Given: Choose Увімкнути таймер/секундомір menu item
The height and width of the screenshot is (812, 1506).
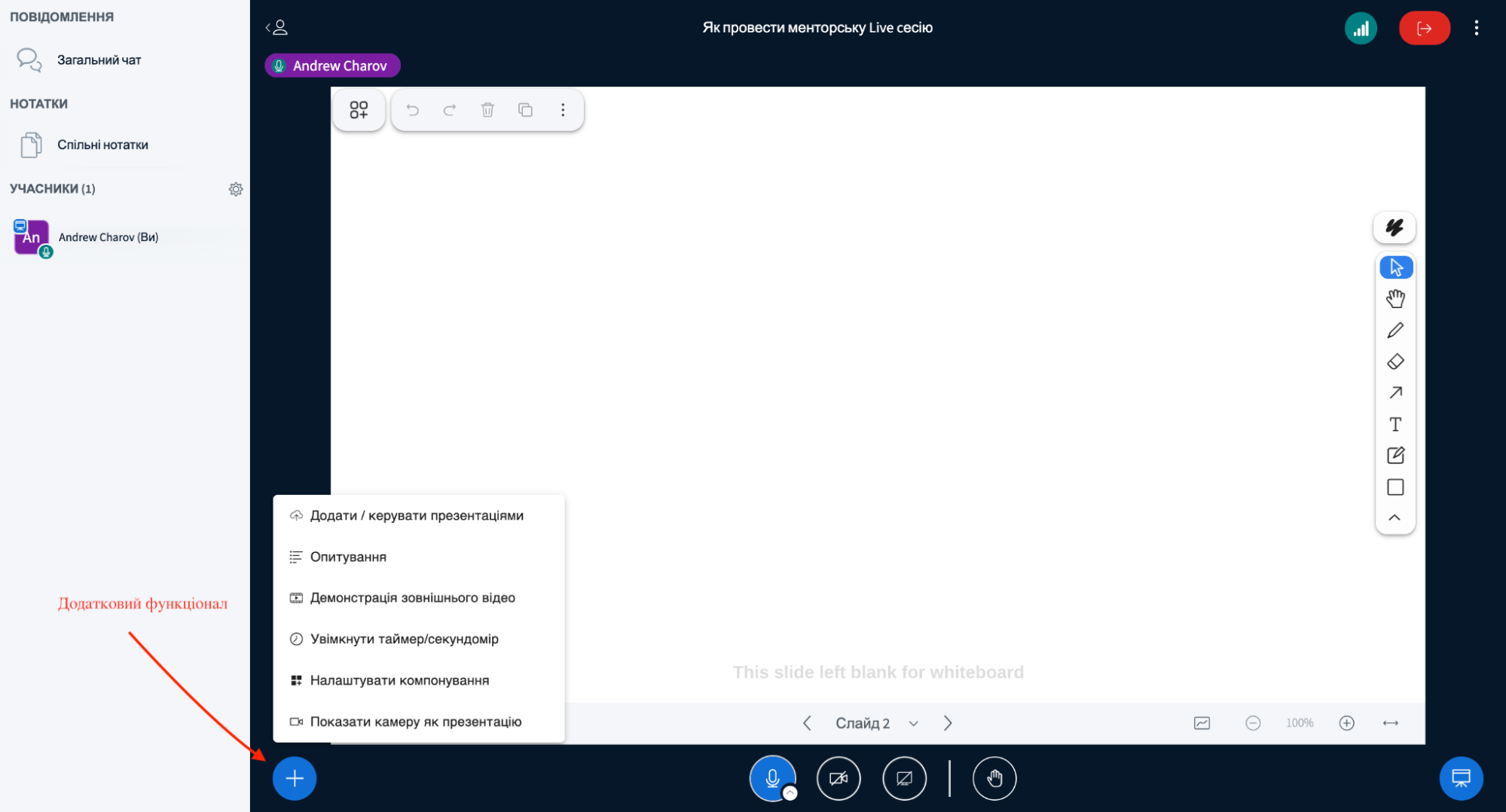Looking at the screenshot, I should click(x=404, y=639).
